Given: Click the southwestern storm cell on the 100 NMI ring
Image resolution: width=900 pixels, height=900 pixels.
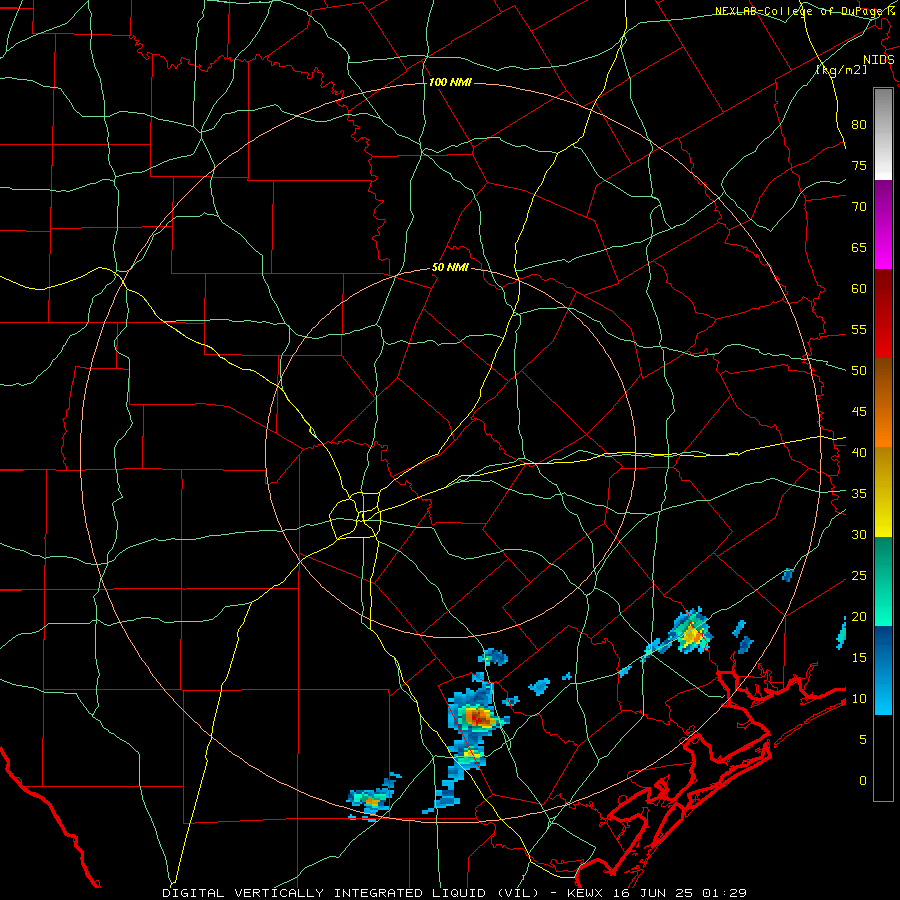Looking at the screenshot, I should pos(373,798).
